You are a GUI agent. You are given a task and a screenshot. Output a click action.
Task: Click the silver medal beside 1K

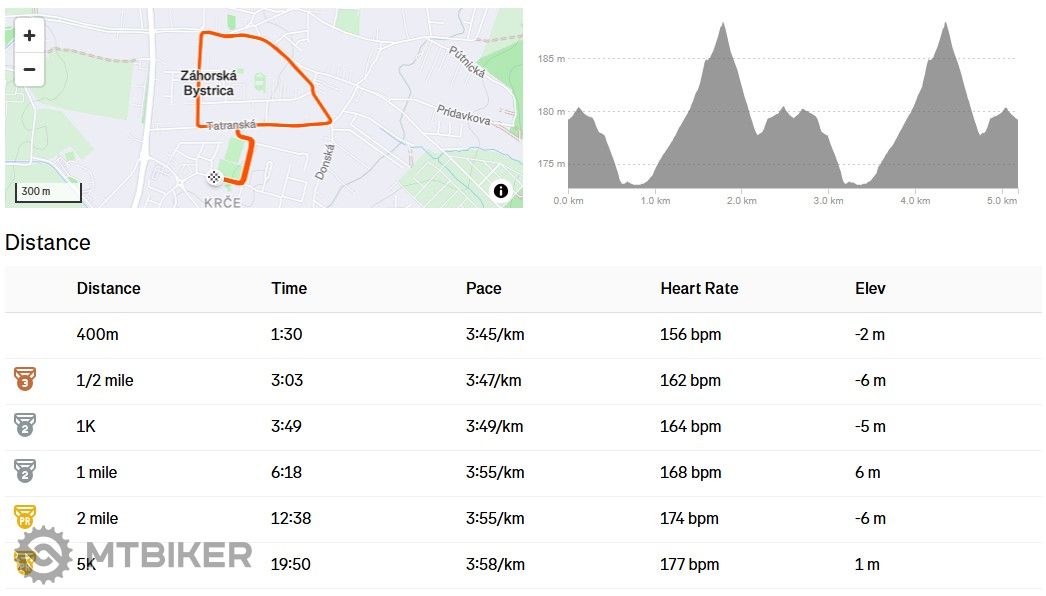coord(25,425)
